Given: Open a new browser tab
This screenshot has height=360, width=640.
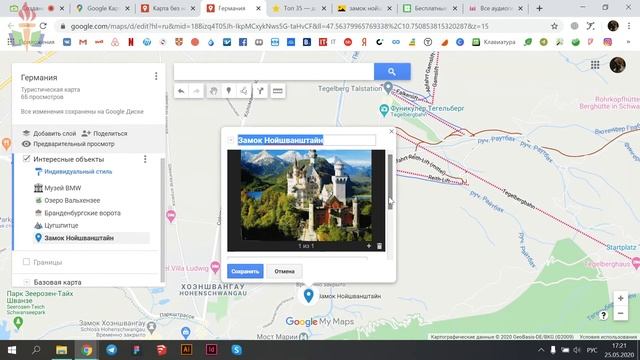Looking at the screenshot, I should tap(539, 8).
